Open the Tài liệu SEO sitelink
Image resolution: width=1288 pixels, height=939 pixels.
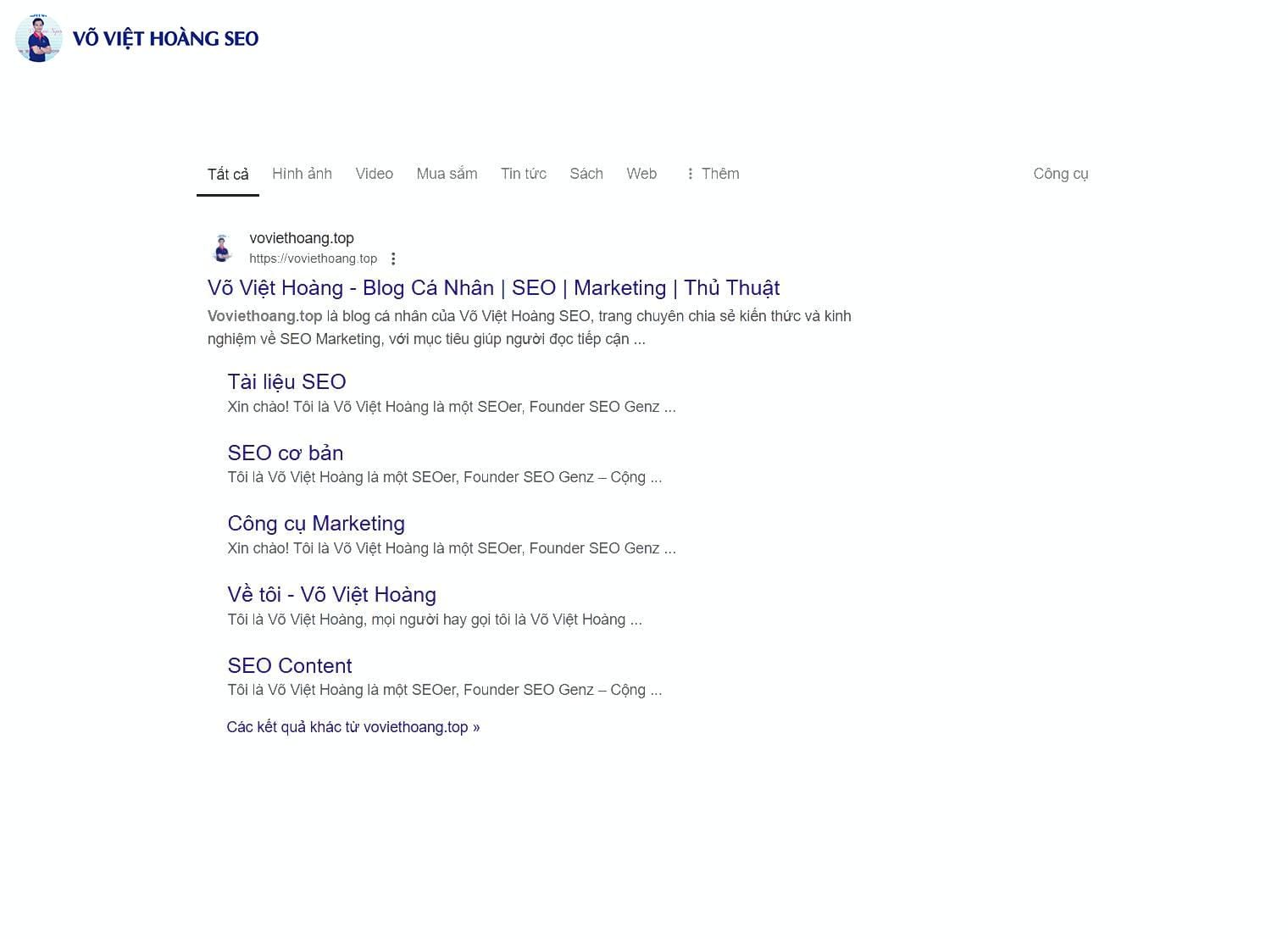point(286,382)
